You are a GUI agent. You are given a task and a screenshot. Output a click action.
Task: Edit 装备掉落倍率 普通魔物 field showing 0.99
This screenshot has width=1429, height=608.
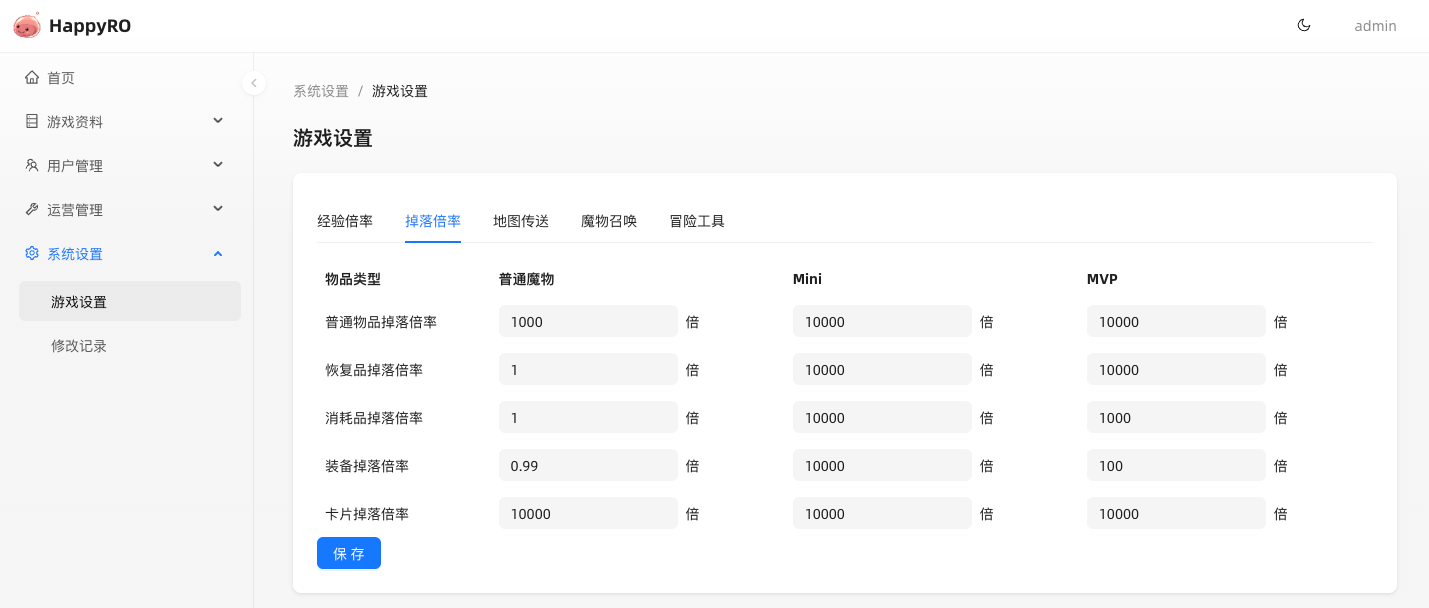tap(588, 465)
